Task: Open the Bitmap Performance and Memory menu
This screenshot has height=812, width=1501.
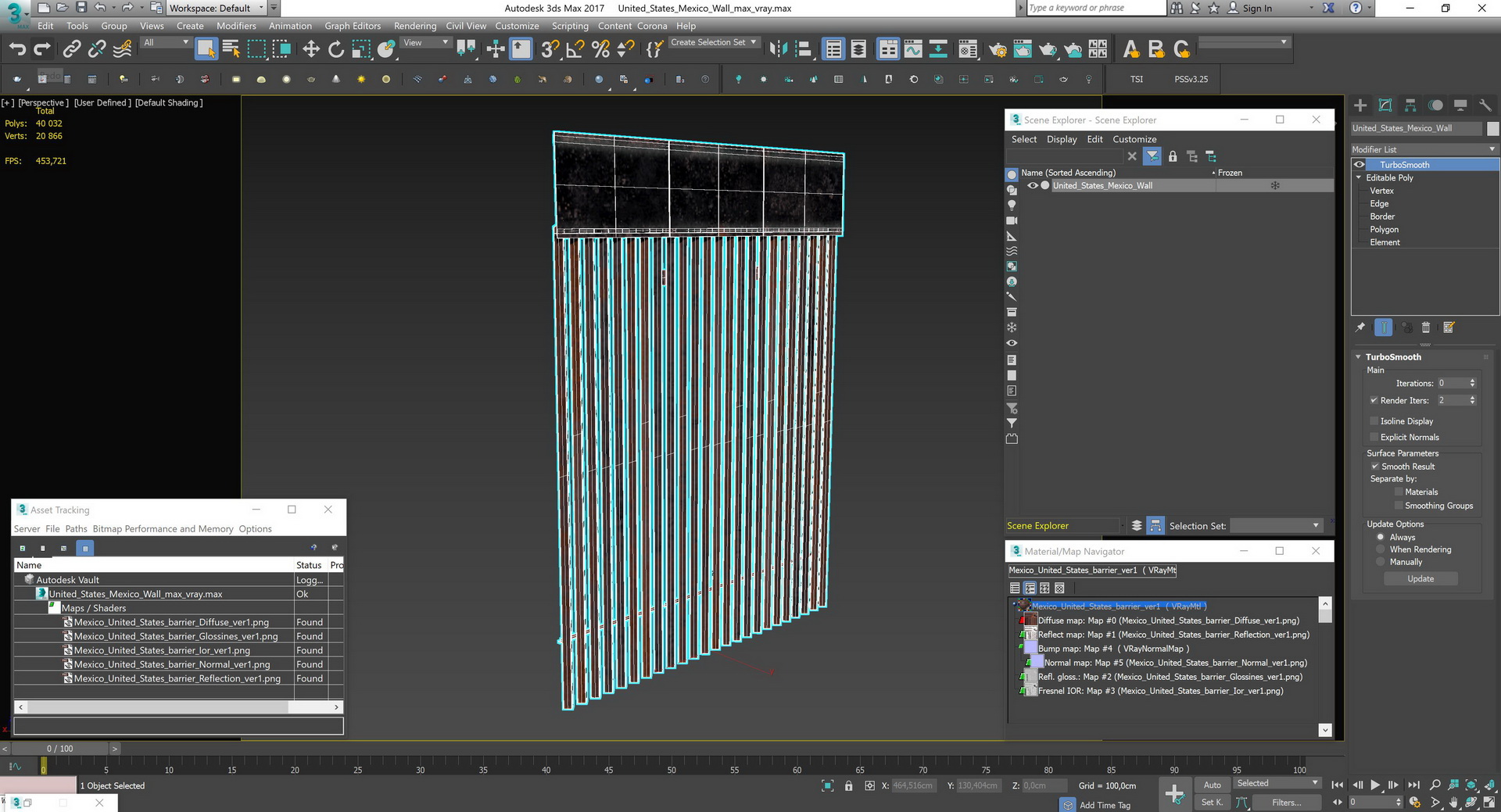Action: pos(163,529)
